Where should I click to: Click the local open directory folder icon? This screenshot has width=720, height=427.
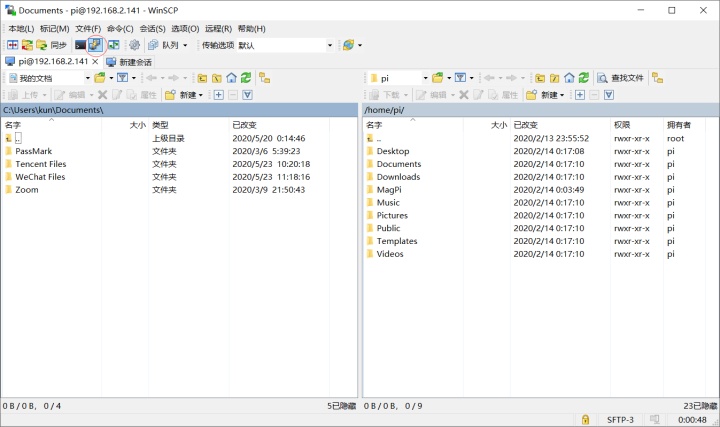tap(100, 78)
